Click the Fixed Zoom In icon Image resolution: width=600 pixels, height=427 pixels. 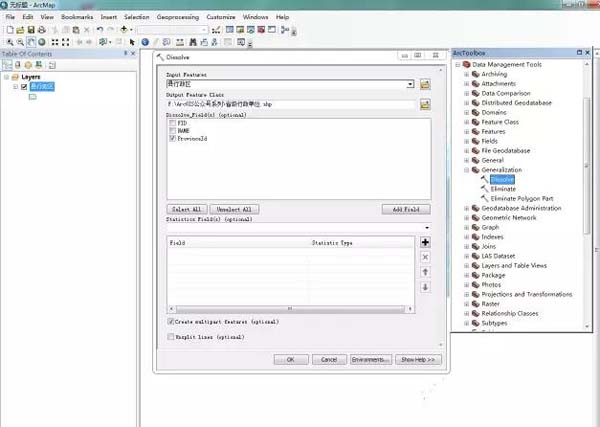pyautogui.click(x=55, y=42)
